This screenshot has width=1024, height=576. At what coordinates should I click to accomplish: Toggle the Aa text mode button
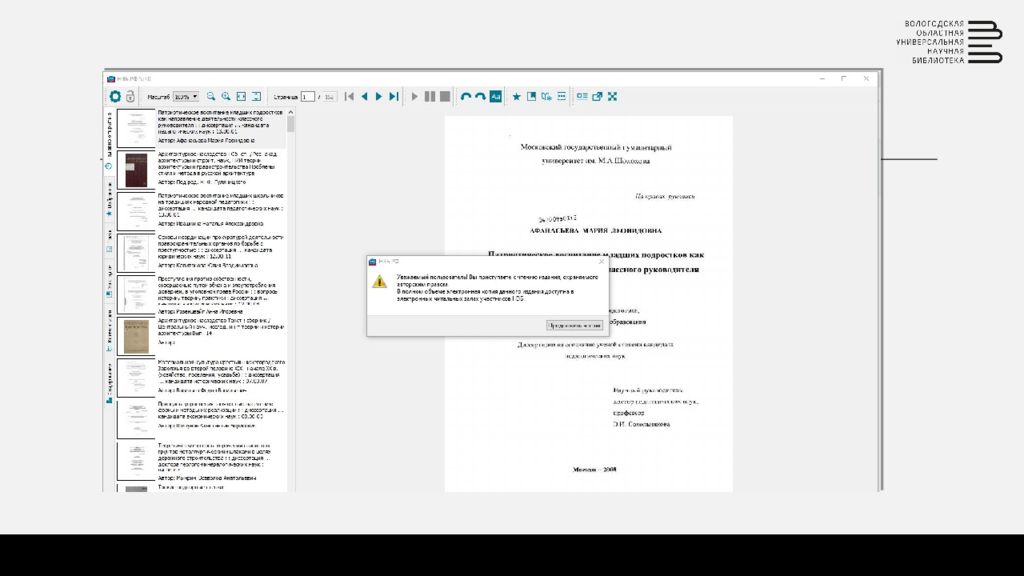(x=496, y=97)
